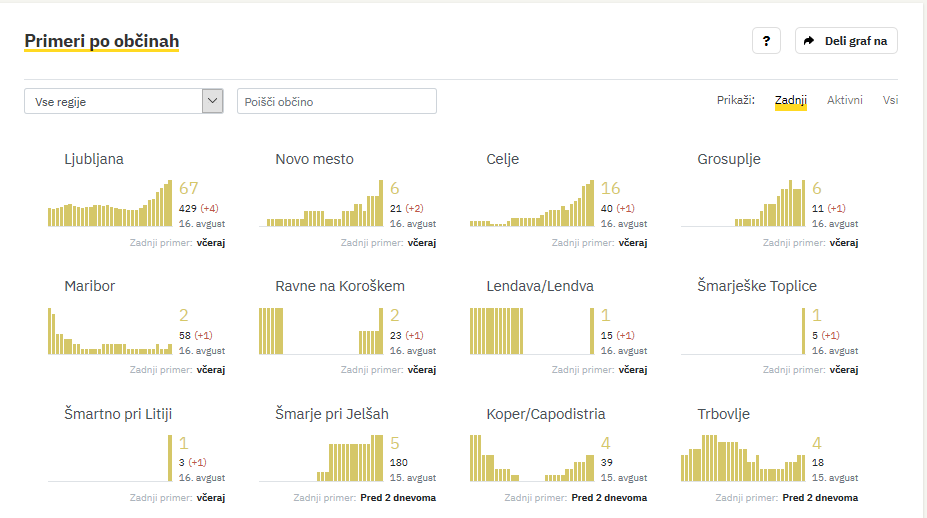927x518 pixels.
Task: Click Šmarje pri Jelšah total 180
Action: [398, 462]
